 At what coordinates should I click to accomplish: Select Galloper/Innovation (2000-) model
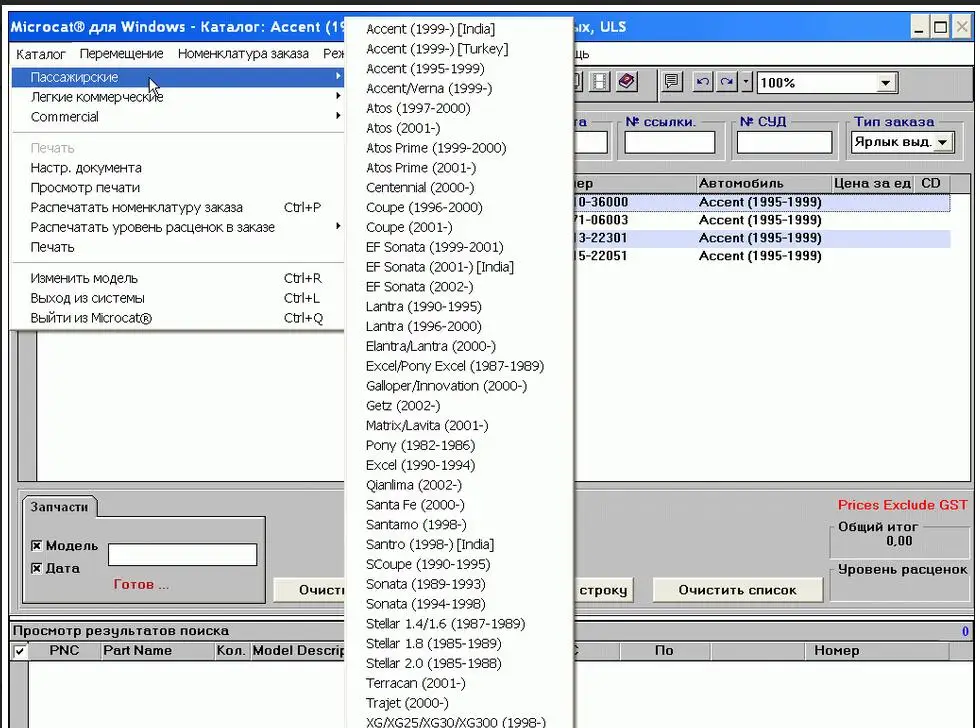459,386
